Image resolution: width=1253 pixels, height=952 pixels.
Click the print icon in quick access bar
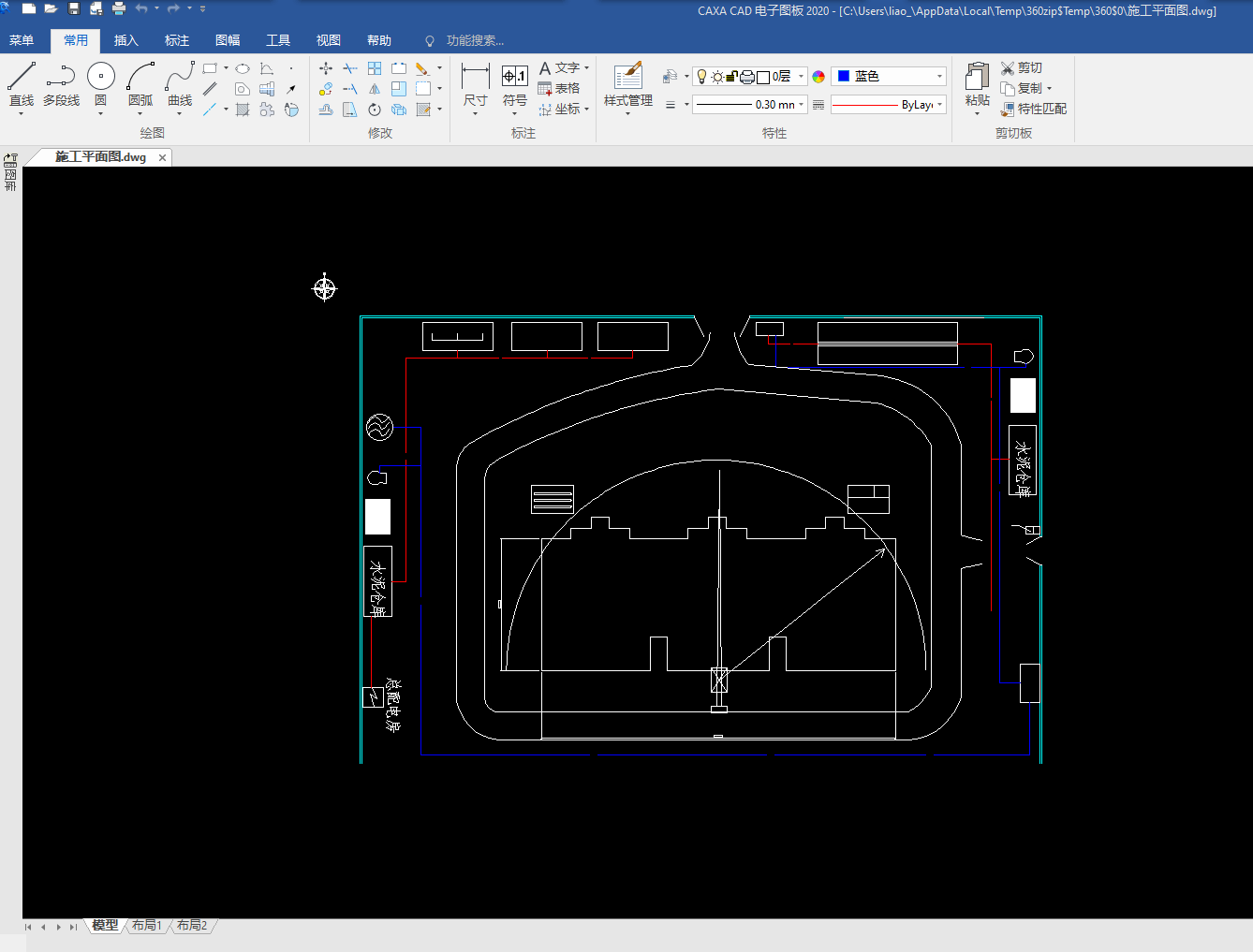click(x=119, y=8)
